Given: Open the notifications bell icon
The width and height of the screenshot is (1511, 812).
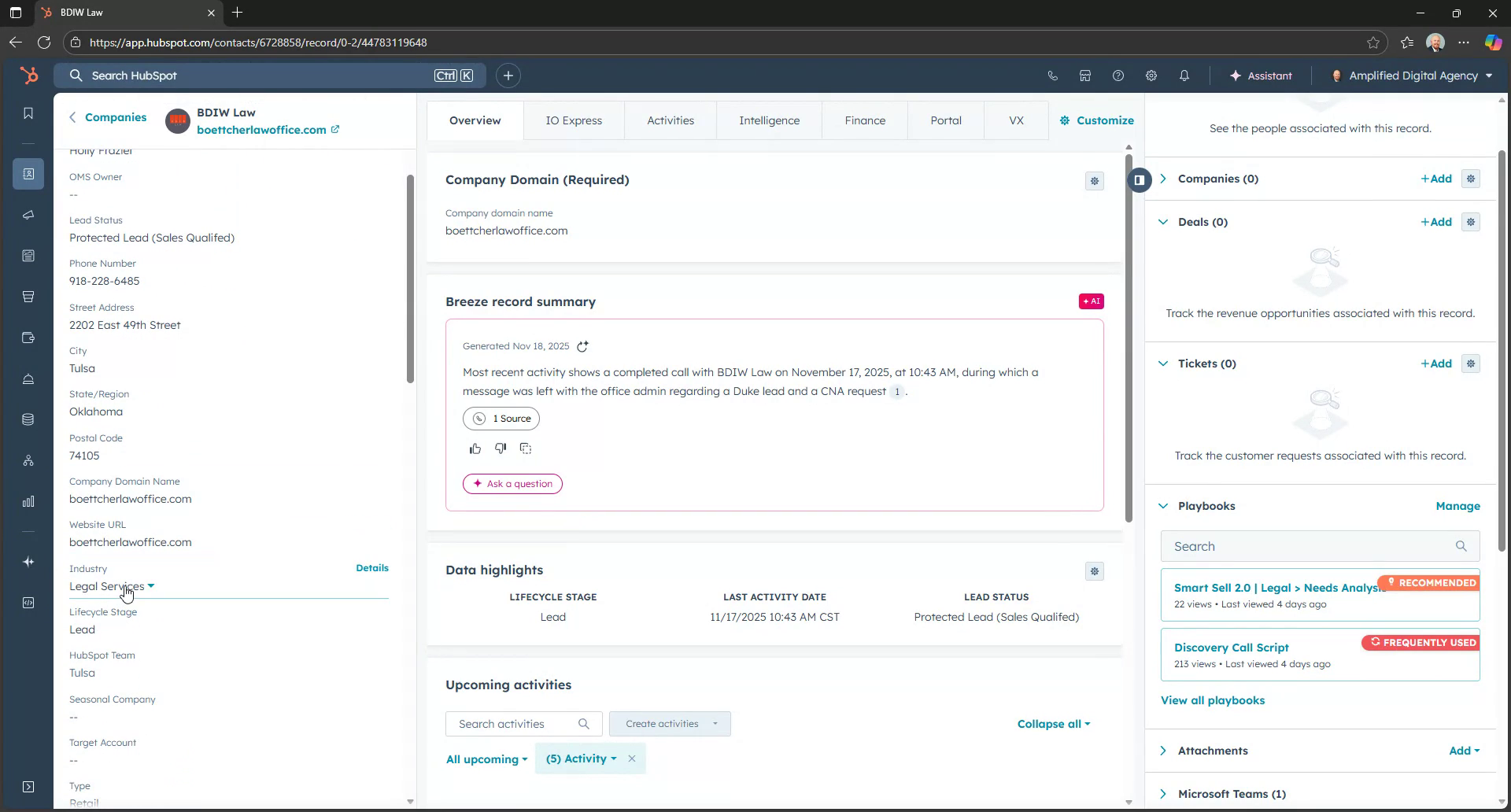Looking at the screenshot, I should [1184, 75].
